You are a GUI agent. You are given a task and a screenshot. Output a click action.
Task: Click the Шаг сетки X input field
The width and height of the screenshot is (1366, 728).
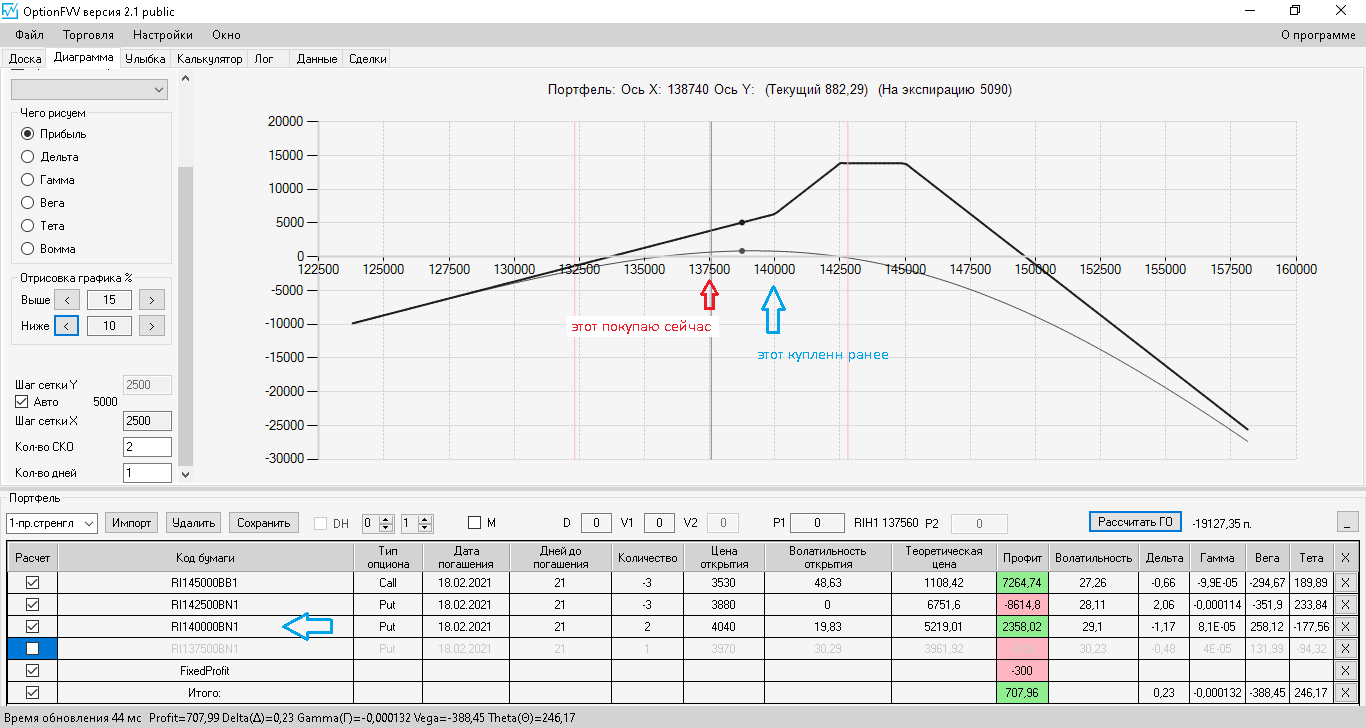(x=147, y=421)
